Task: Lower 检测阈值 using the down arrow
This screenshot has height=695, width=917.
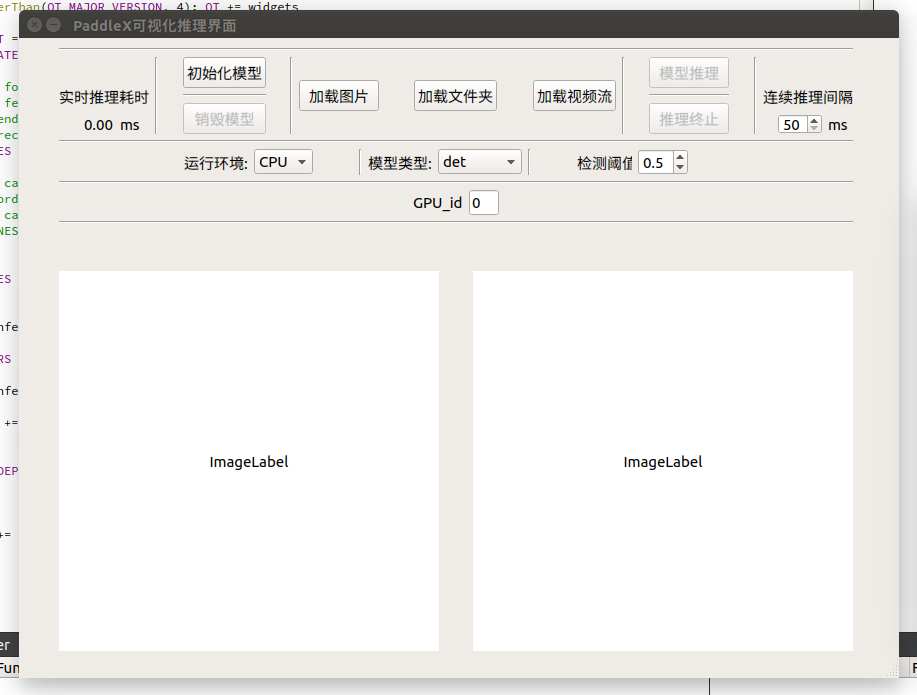Action: (x=680, y=167)
